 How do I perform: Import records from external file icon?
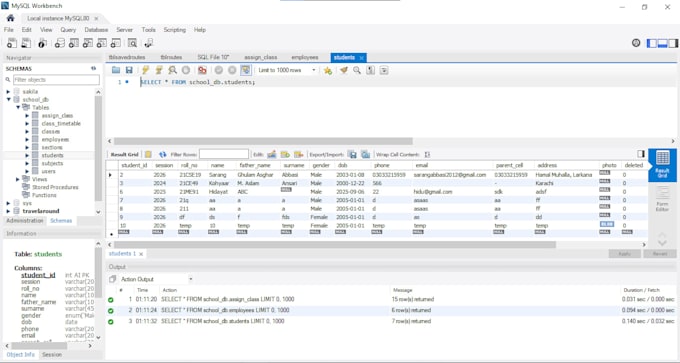point(366,154)
